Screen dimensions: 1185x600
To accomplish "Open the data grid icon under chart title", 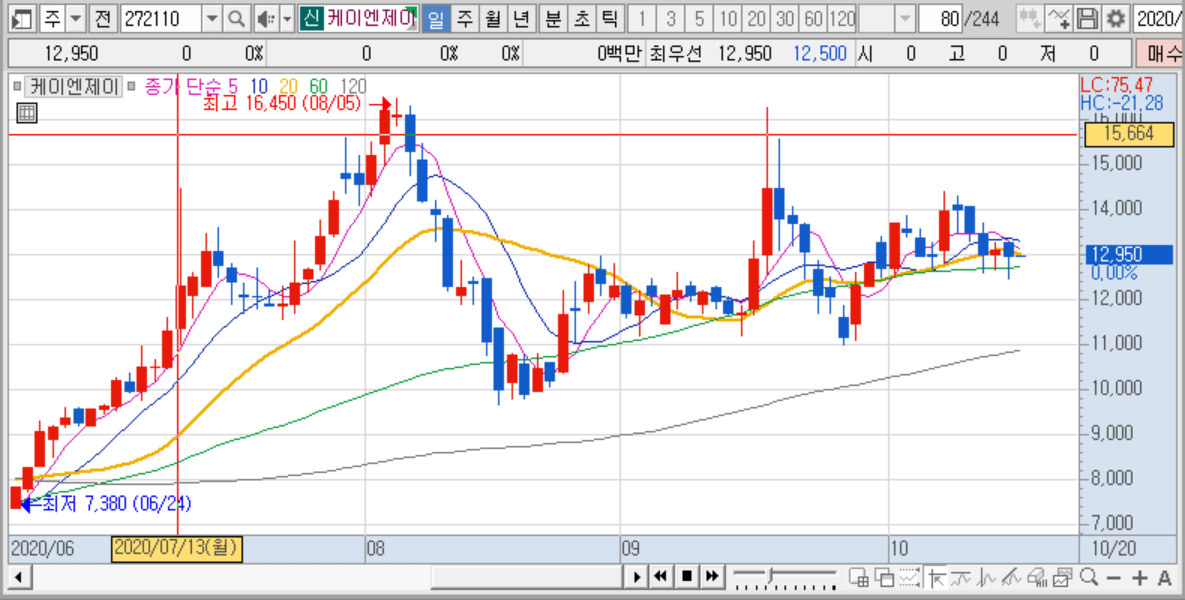I will (26, 113).
